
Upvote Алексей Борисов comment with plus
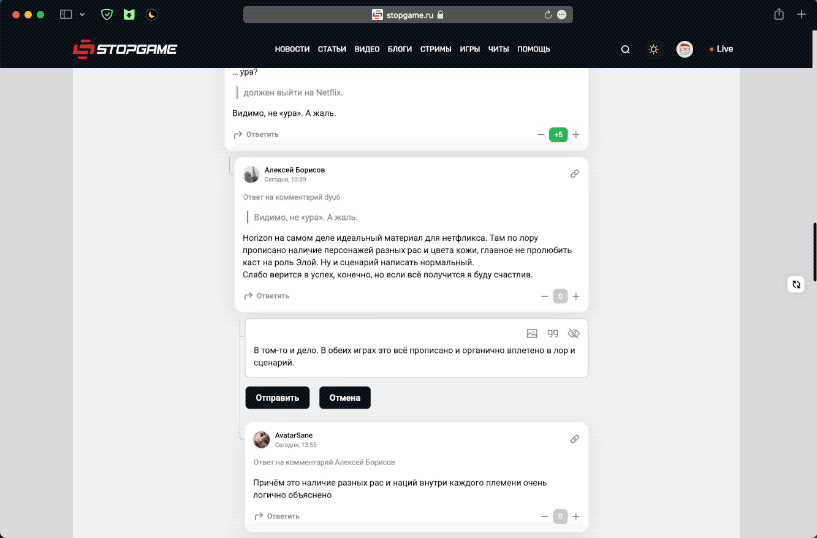[576, 296]
